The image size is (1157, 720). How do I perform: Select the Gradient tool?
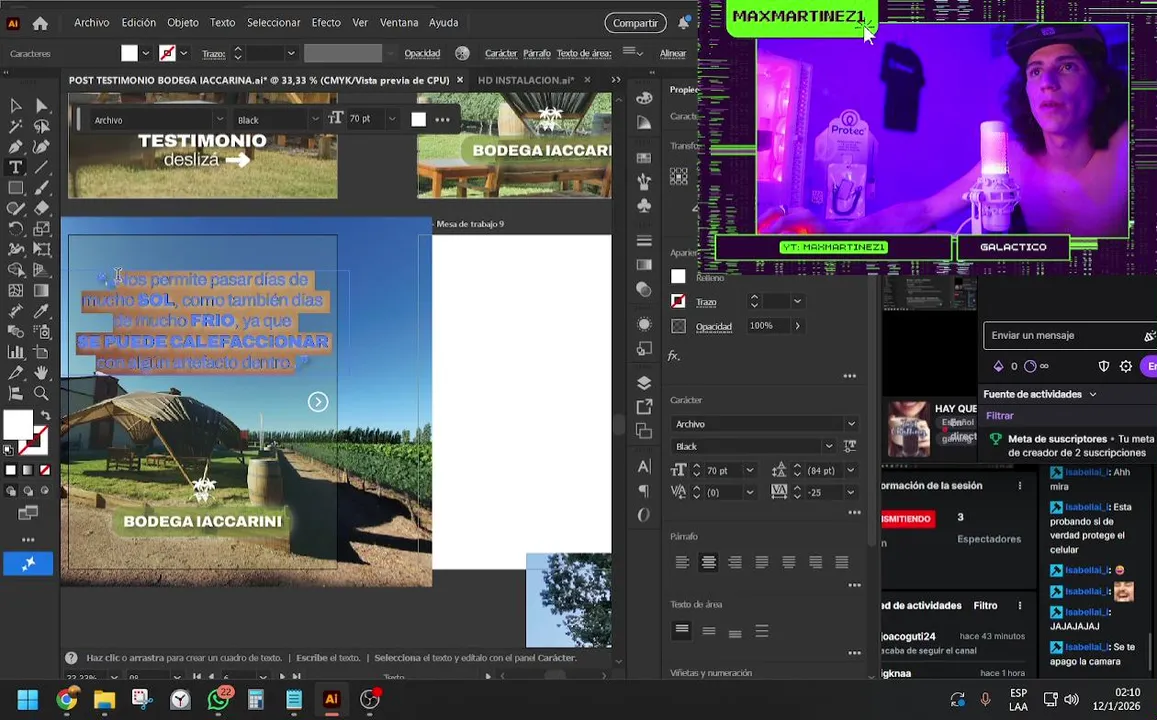[x=41, y=291]
